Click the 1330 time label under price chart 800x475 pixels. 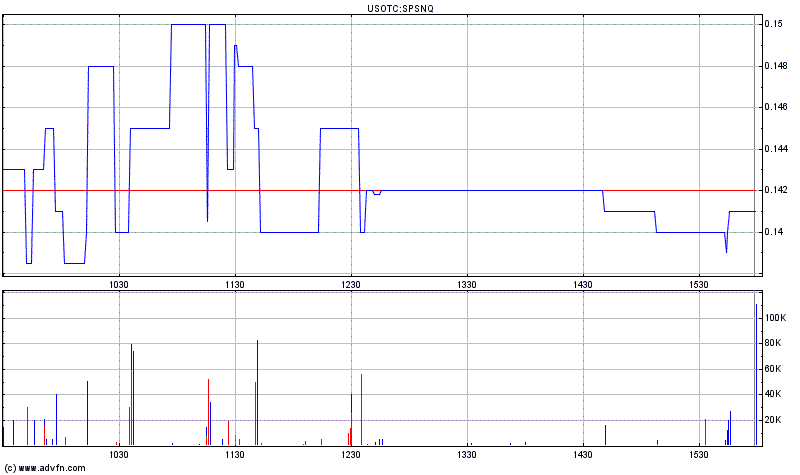coord(467,285)
